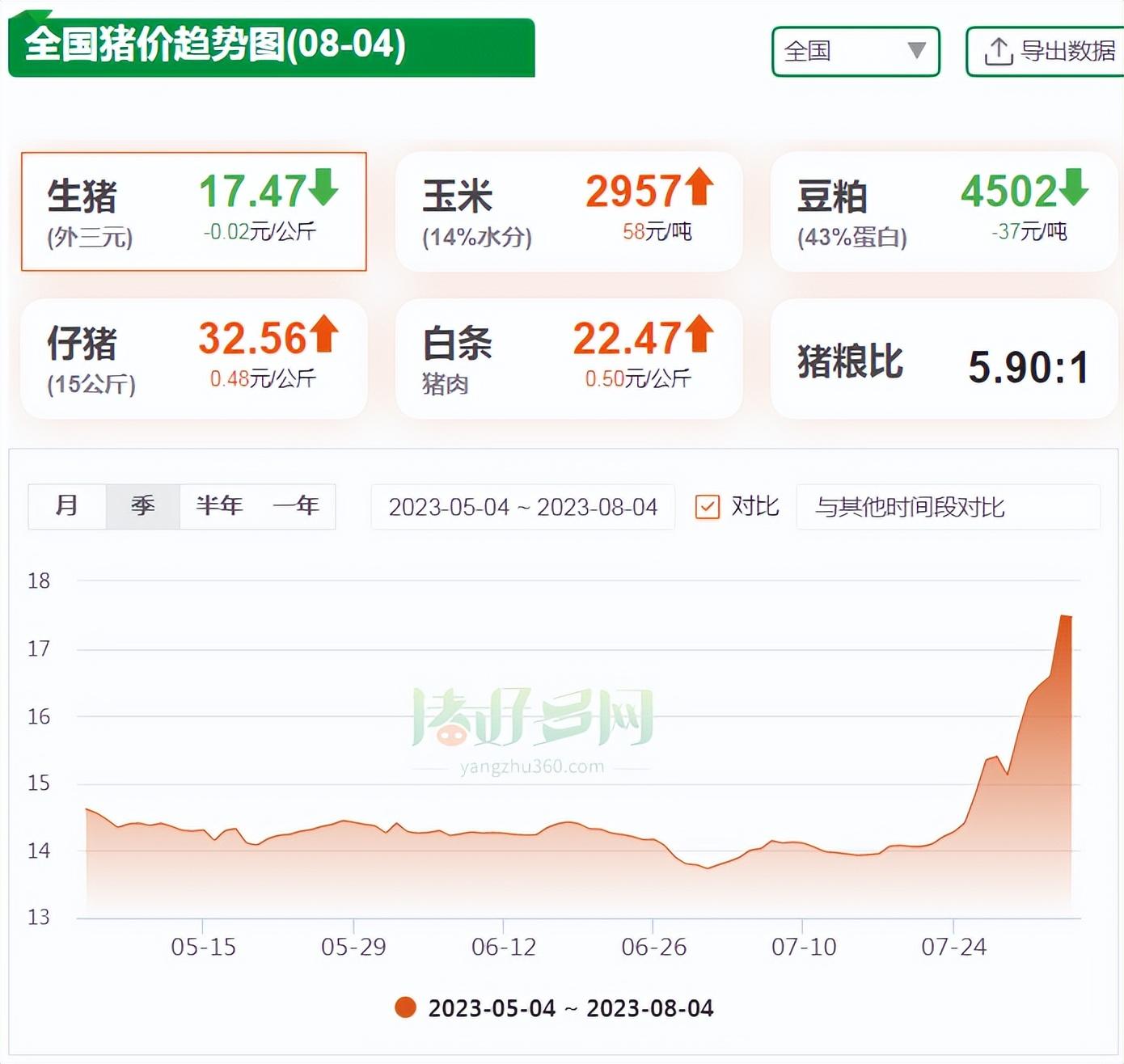Open date range field 2023-05-04 ~ 2023-08-04
Screen dimensions: 1124x1064
(x=523, y=507)
